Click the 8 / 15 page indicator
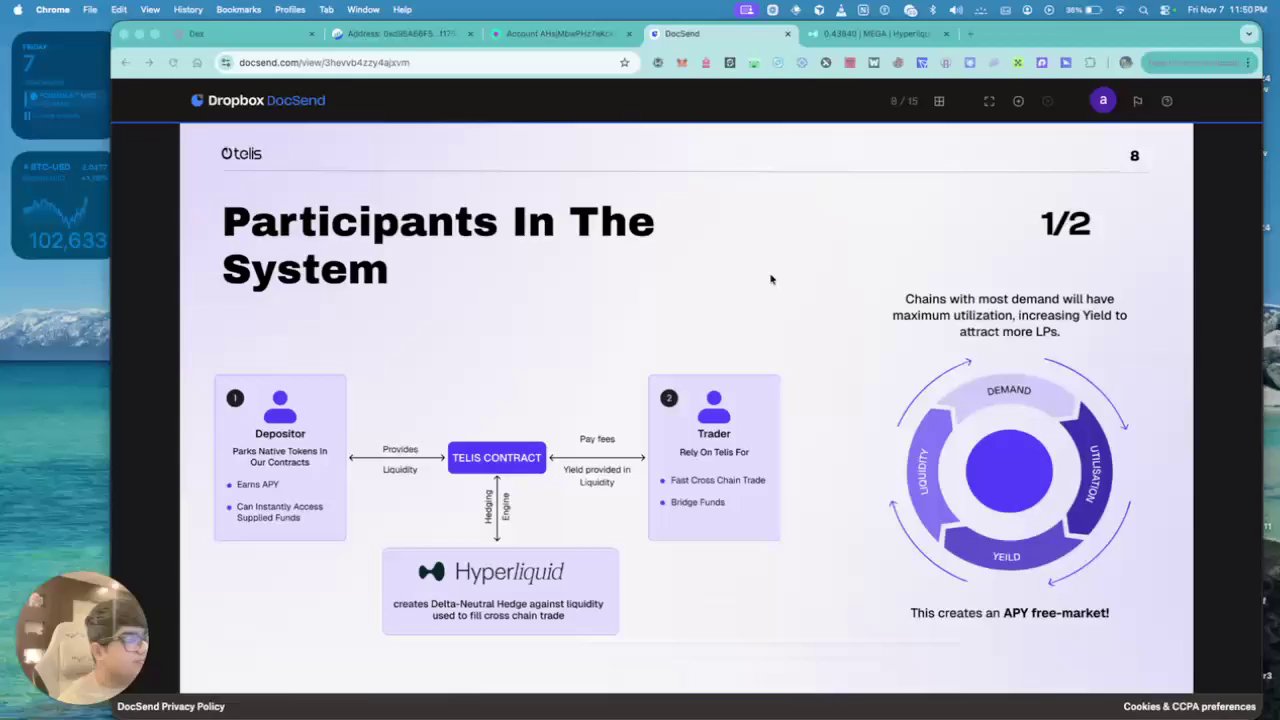This screenshot has height=720, width=1280. (x=904, y=101)
